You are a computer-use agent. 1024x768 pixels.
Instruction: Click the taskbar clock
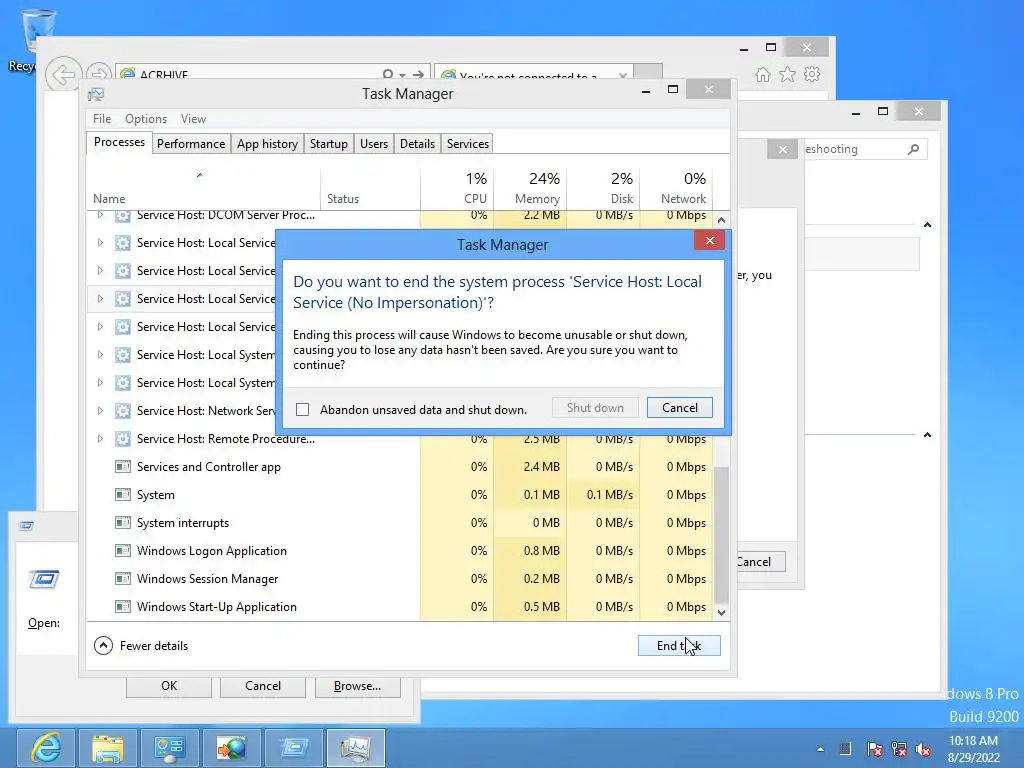[x=974, y=749]
